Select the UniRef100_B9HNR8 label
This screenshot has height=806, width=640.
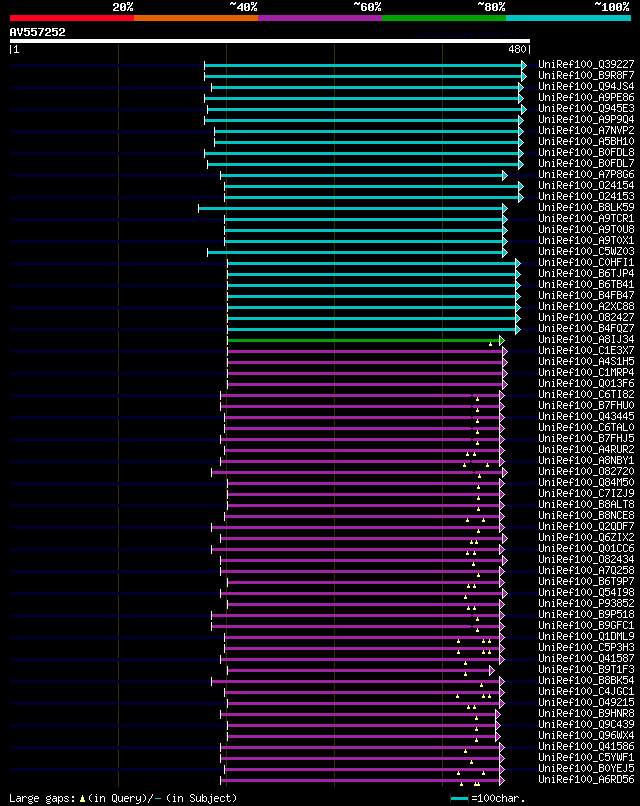[586, 713]
